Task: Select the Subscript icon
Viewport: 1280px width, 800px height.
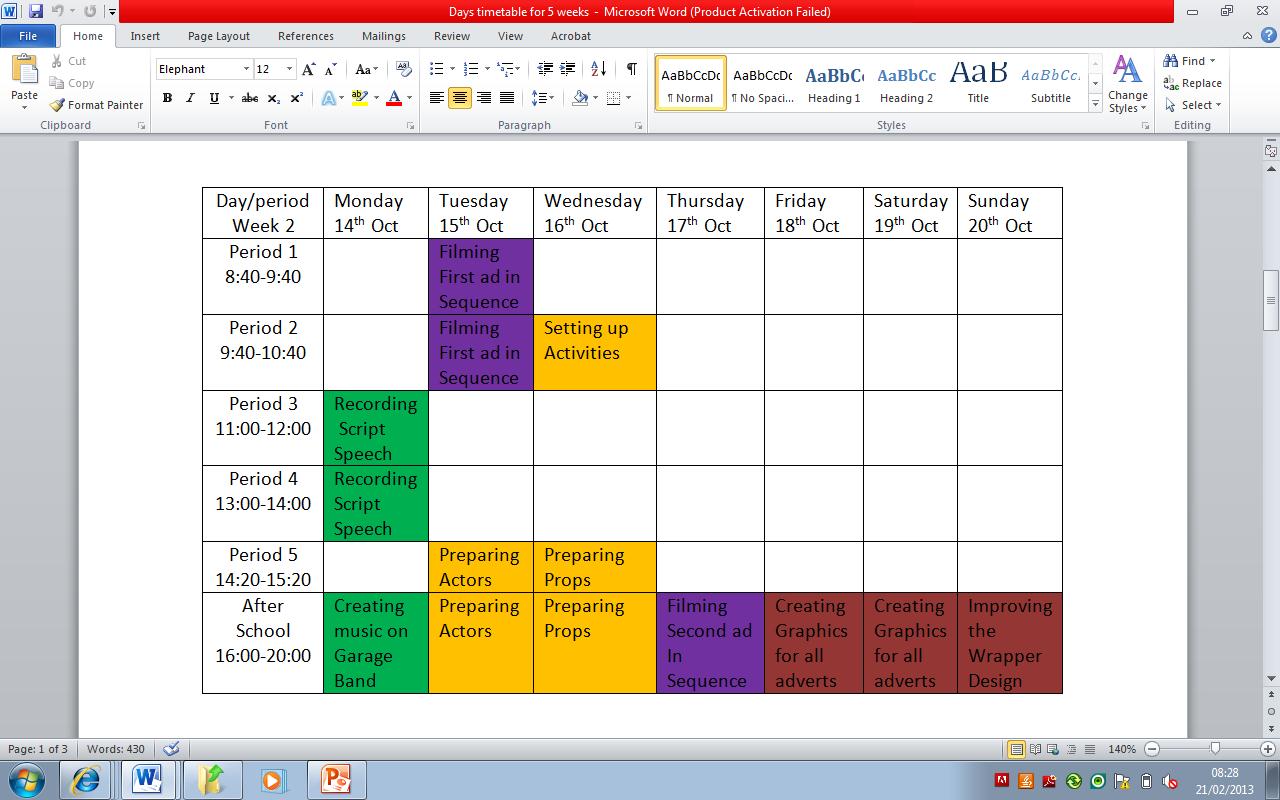Action: pos(273,98)
